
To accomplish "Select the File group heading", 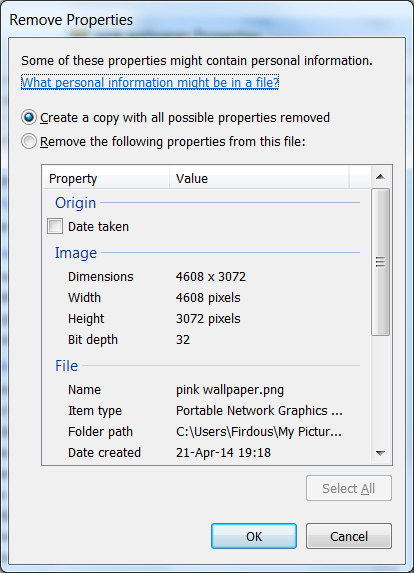I will [x=67, y=366].
